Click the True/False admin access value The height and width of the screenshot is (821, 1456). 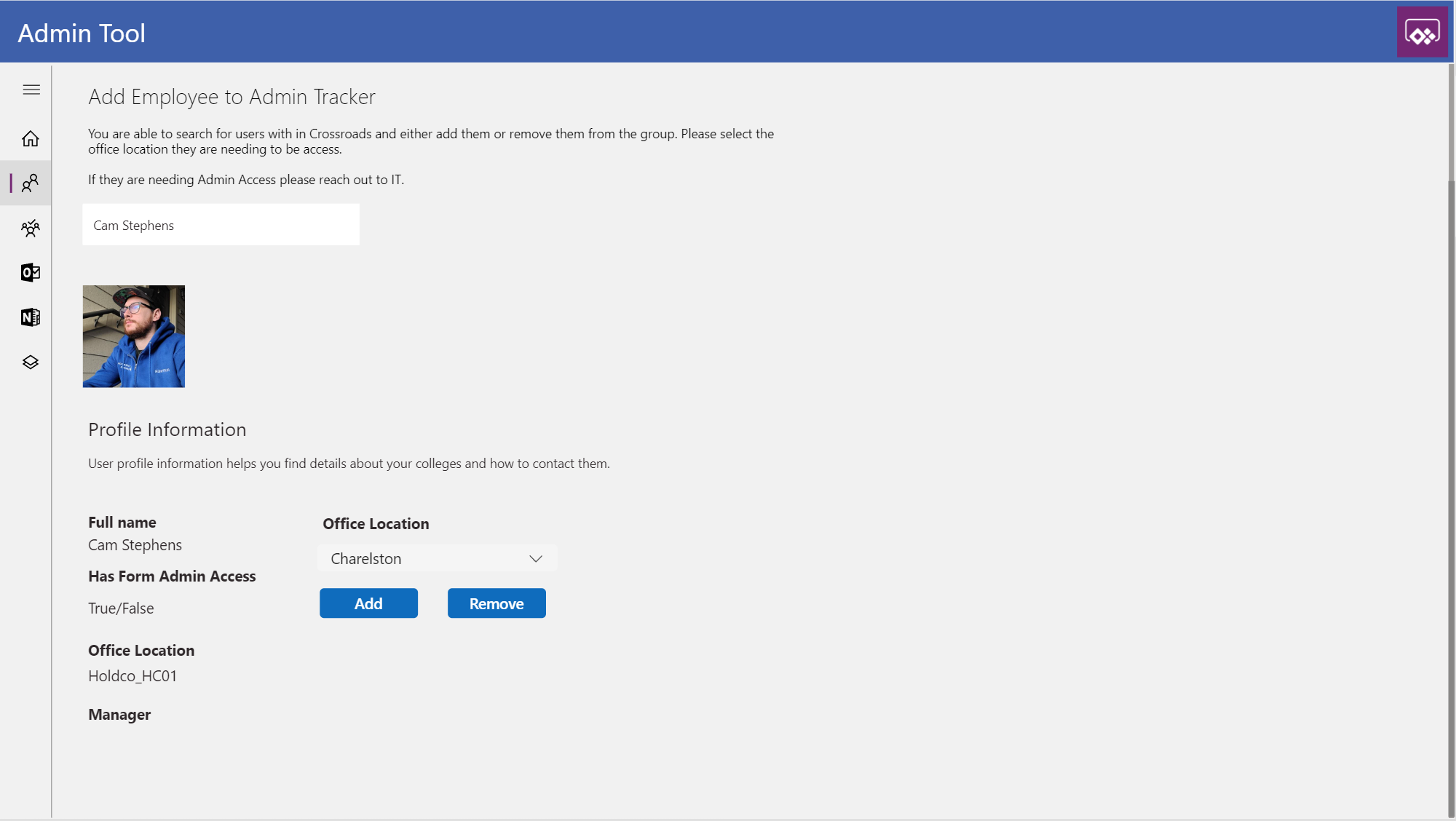(121, 608)
